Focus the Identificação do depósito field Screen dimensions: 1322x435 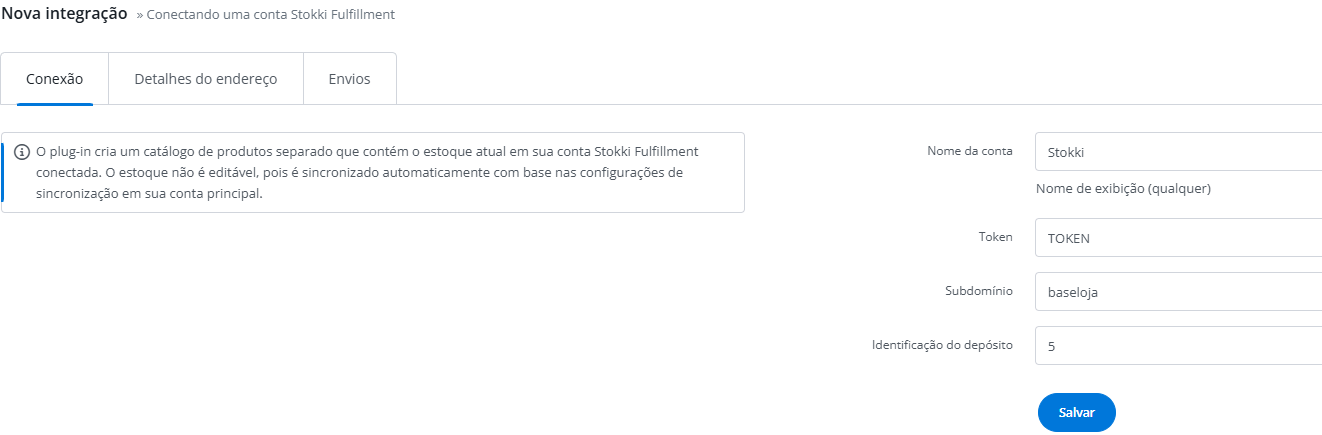(x=1178, y=346)
